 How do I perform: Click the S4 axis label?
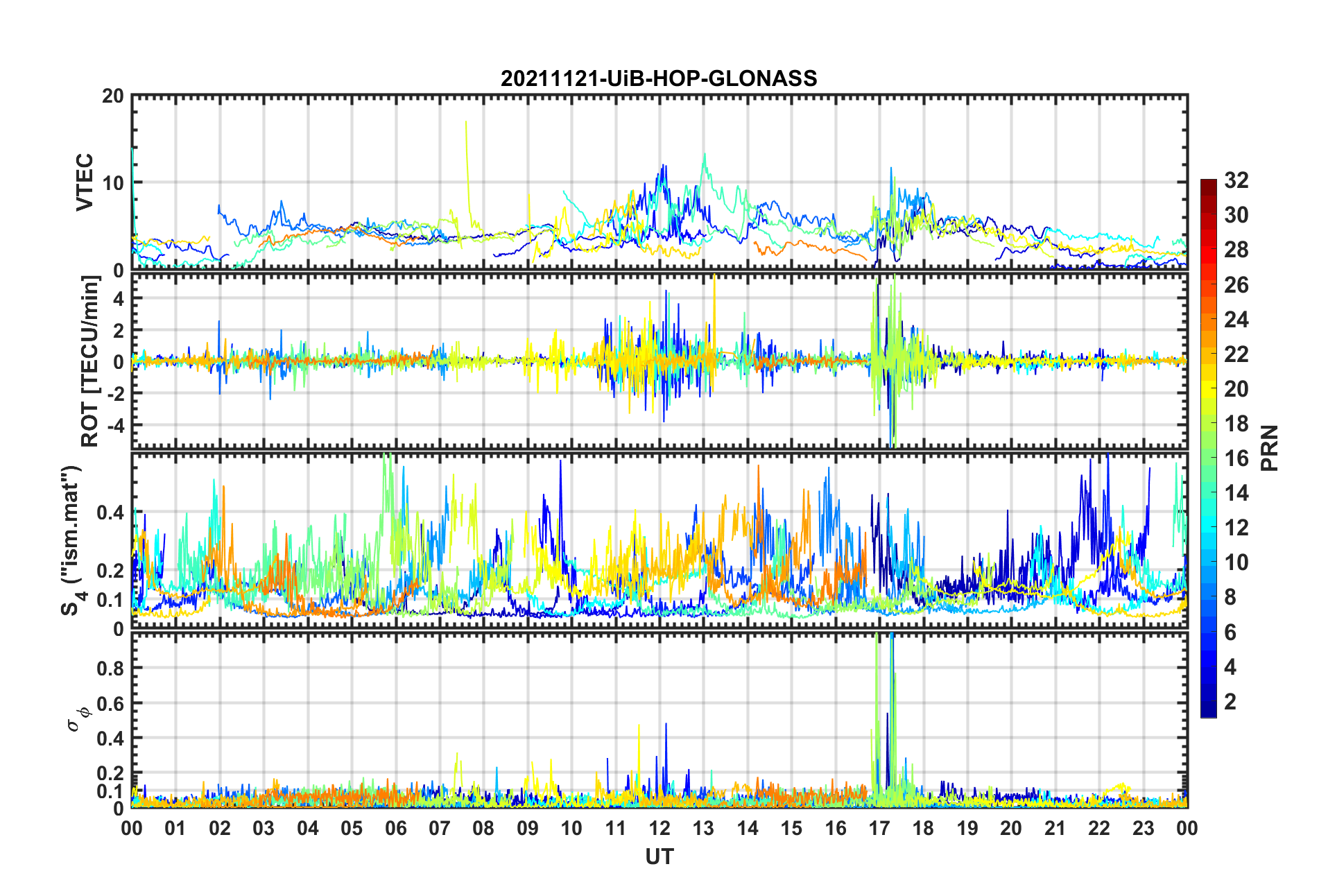click(x=71, y=540)
